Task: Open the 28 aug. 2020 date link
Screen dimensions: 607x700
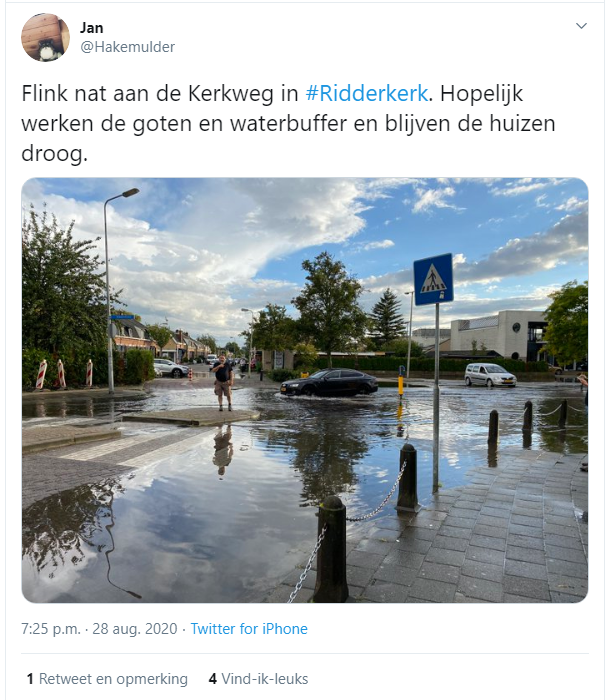Action: click(x=135, y=629)
